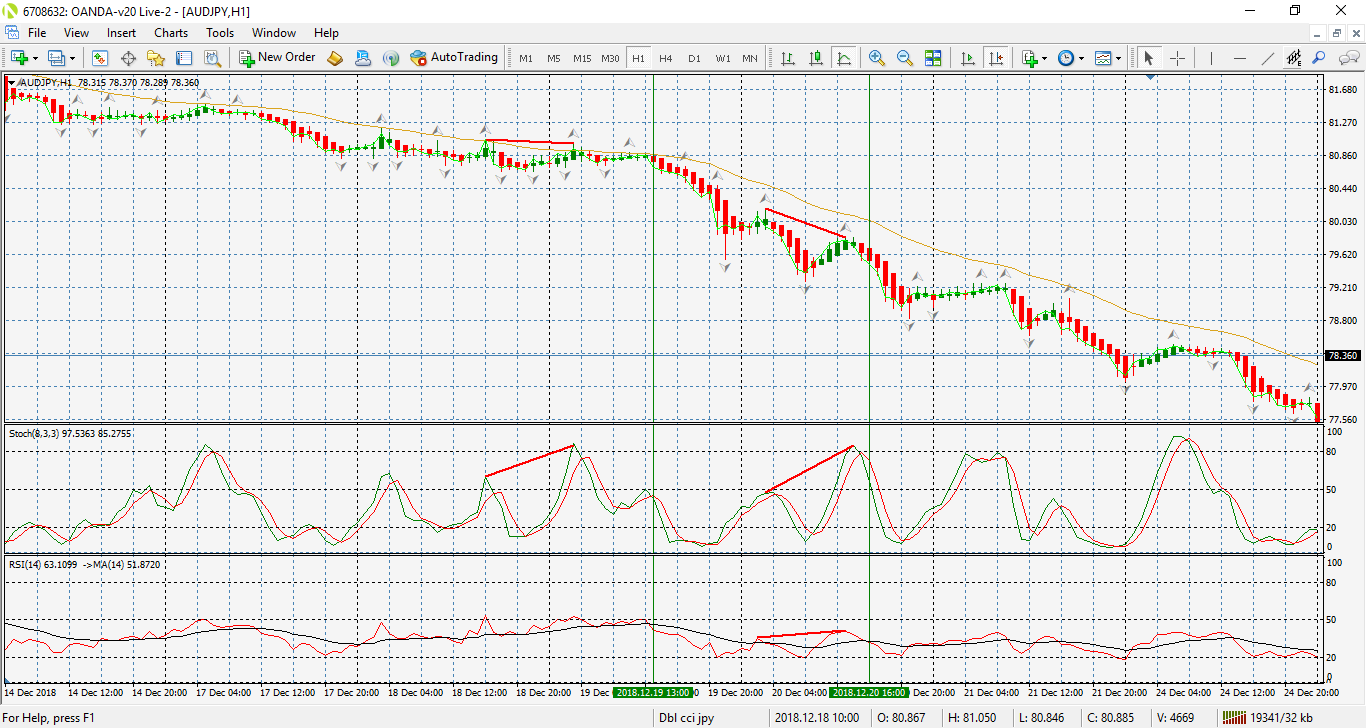Open the Charts menu
The image size is (1366, 728).
171,33
